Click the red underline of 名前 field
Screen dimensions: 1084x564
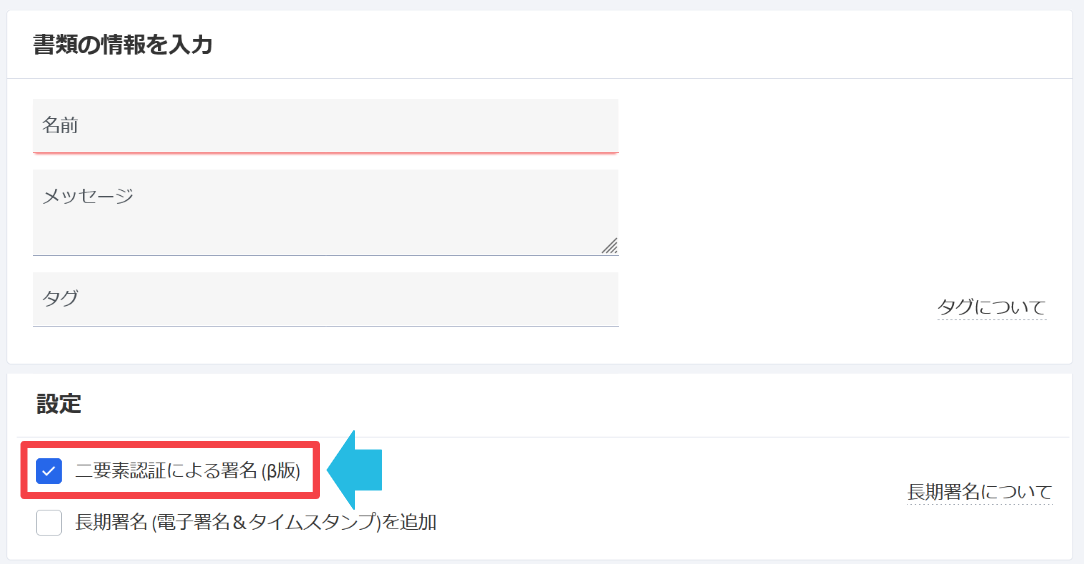pos(325,152)
